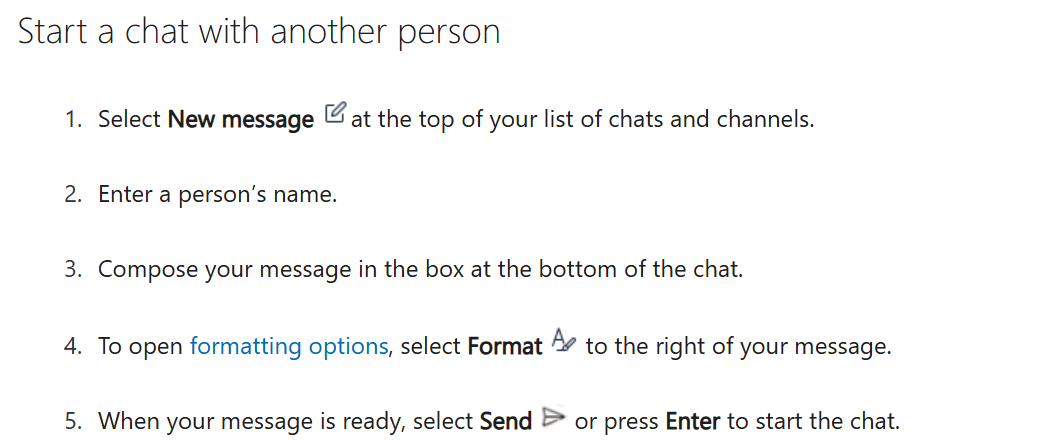Click list number 5 marker
The height and width of the screenshot is (440, 1063).
[x=73, y=422]
